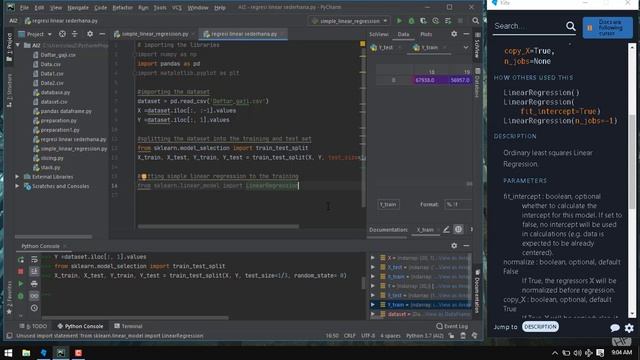Open PyCharm icon in the taskbar
This screenshot has height=360, width=640.
(61, 353)
